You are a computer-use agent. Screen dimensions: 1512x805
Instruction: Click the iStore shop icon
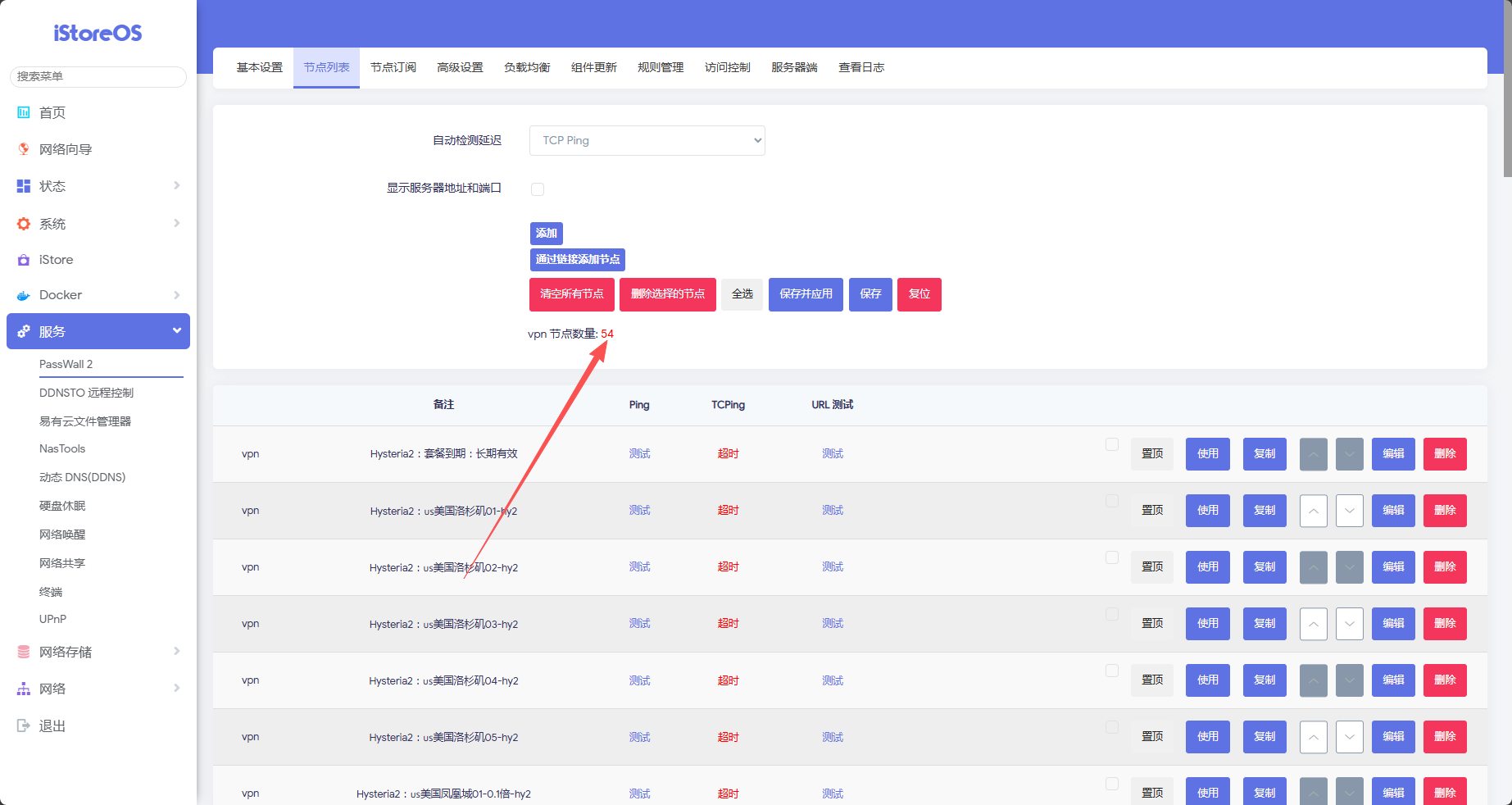[24, 260]
